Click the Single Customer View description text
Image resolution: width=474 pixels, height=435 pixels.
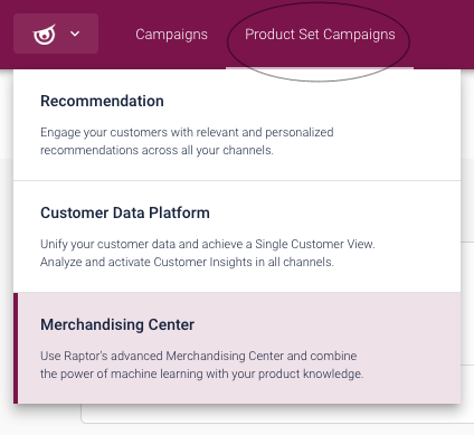(x=207, y=253)
